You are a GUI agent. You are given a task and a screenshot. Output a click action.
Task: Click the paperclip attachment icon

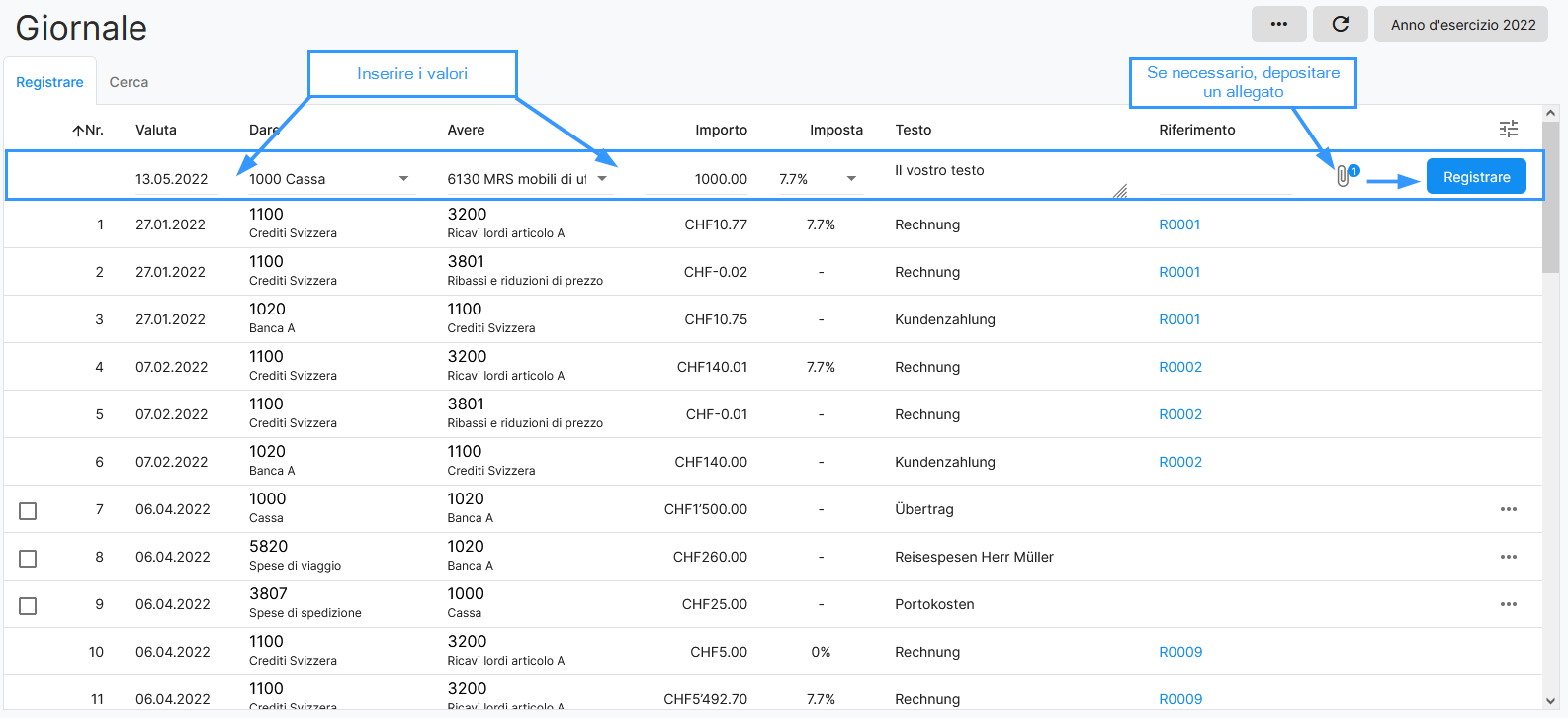[1343, 176]
